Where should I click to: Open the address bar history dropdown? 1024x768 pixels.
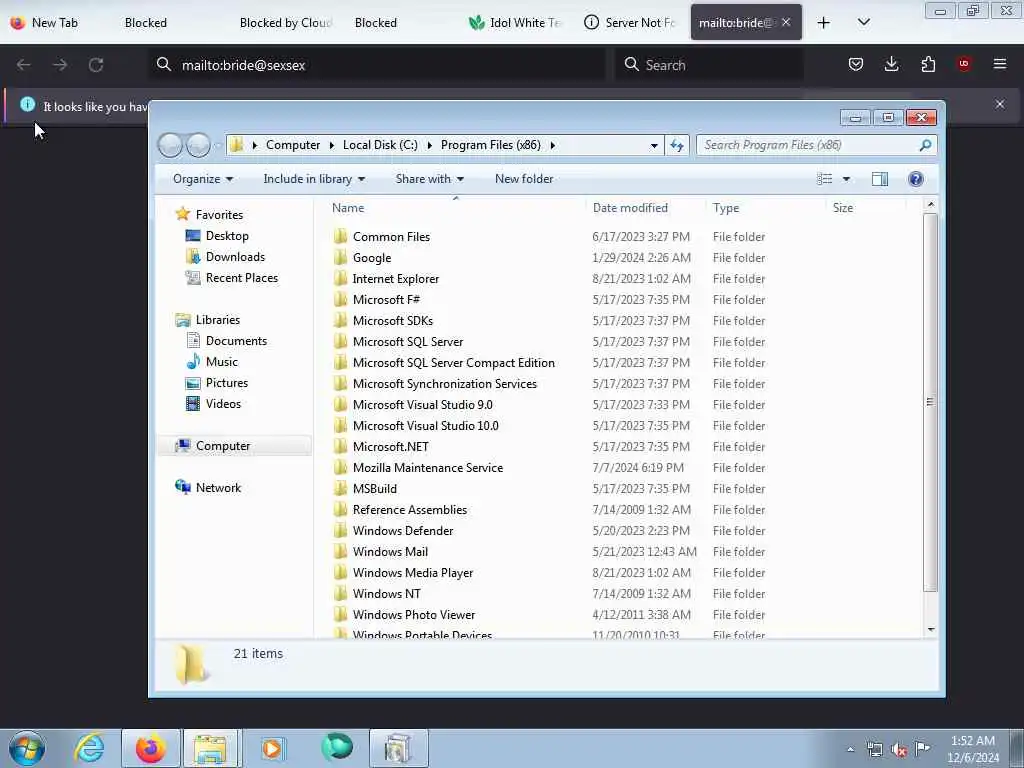(654, 146)
